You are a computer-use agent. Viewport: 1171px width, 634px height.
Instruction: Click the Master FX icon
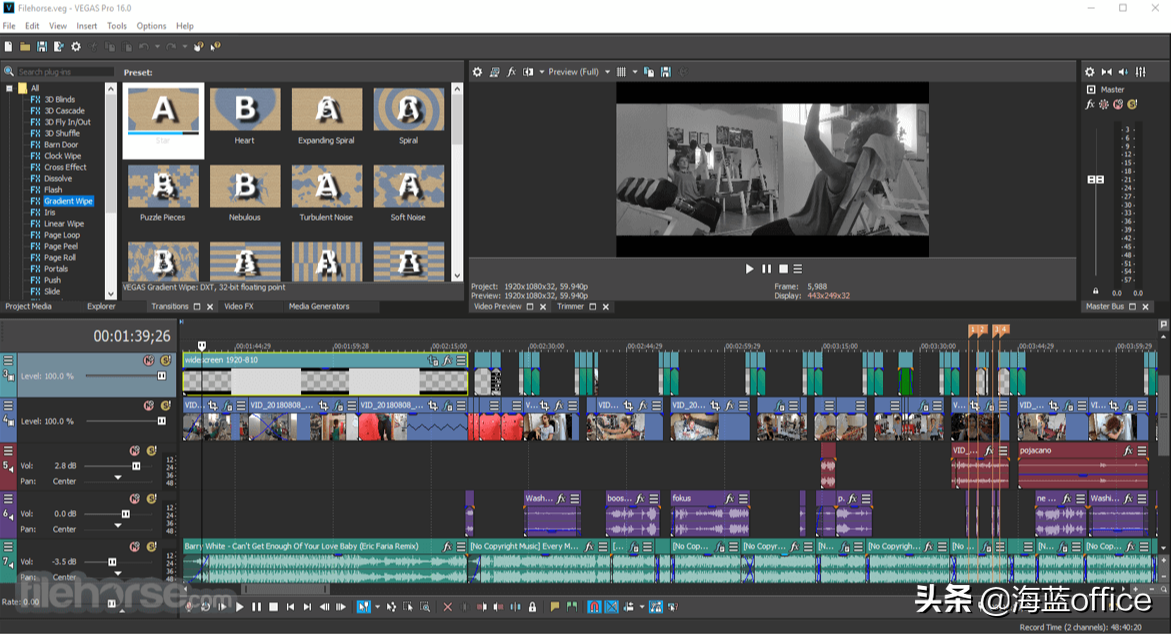pyautogui.click(x=1090, y=105)
